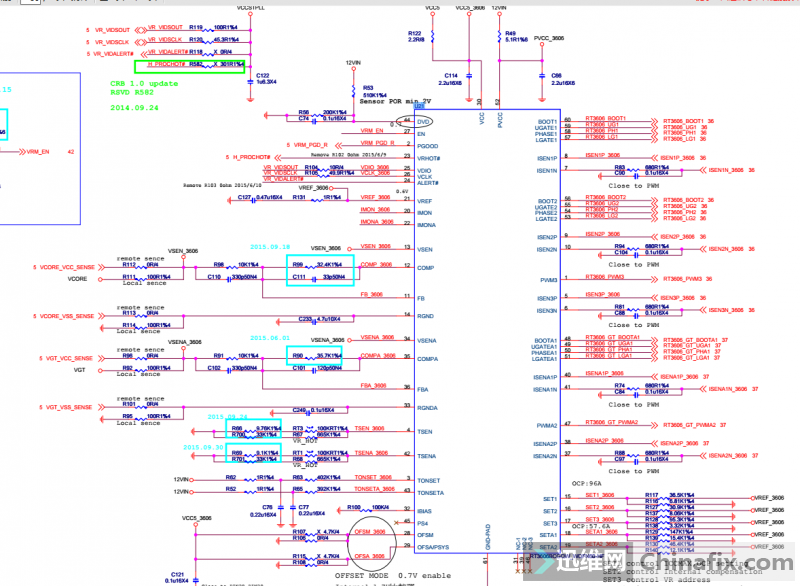The image size is (800, 586).
Task: Click the cyan date '2015.09.30'
Action: 203,447
